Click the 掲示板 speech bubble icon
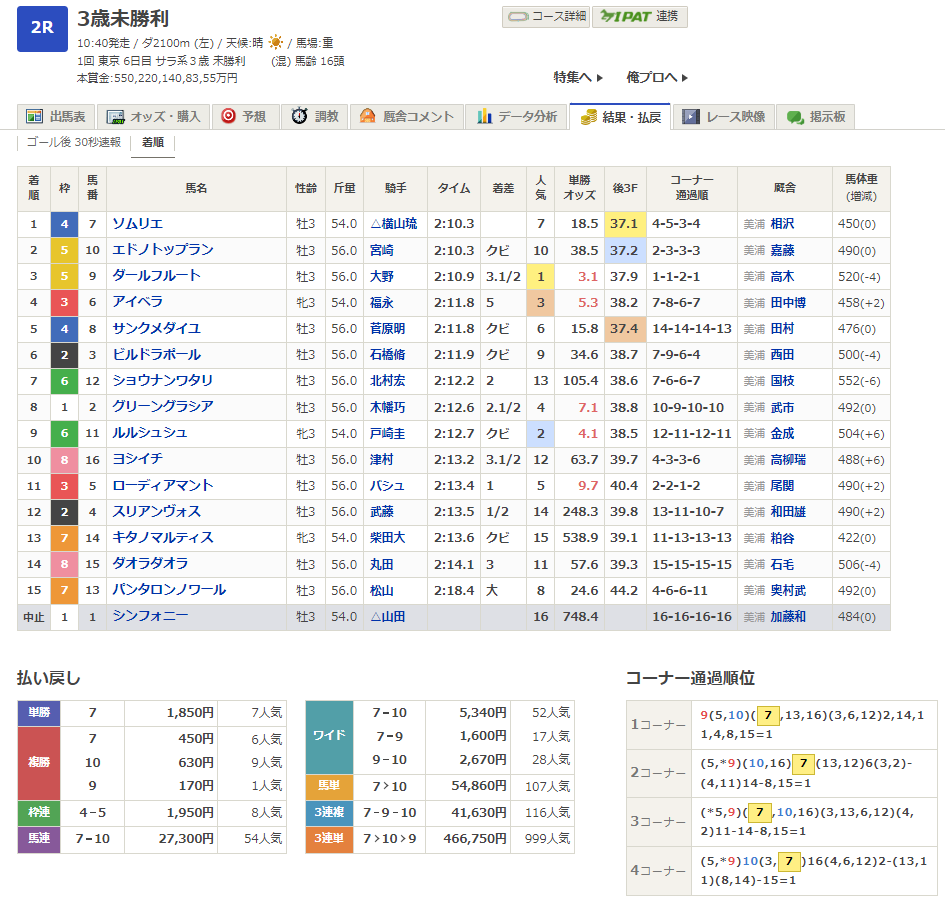Image resolution: width=945 pixels, height=901 pixels. [795, 117]
